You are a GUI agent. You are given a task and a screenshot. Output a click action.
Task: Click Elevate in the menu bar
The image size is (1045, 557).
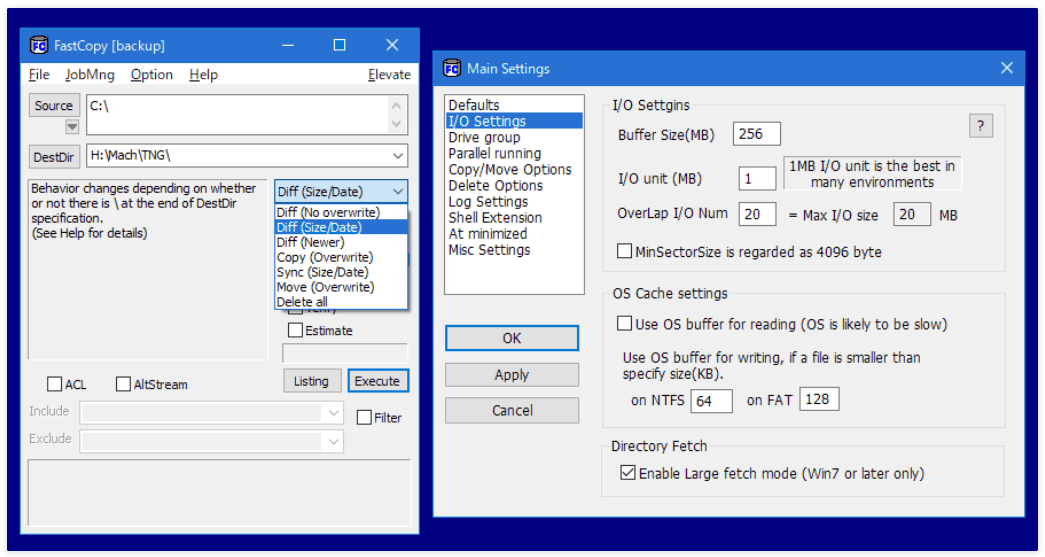(389, 75)
